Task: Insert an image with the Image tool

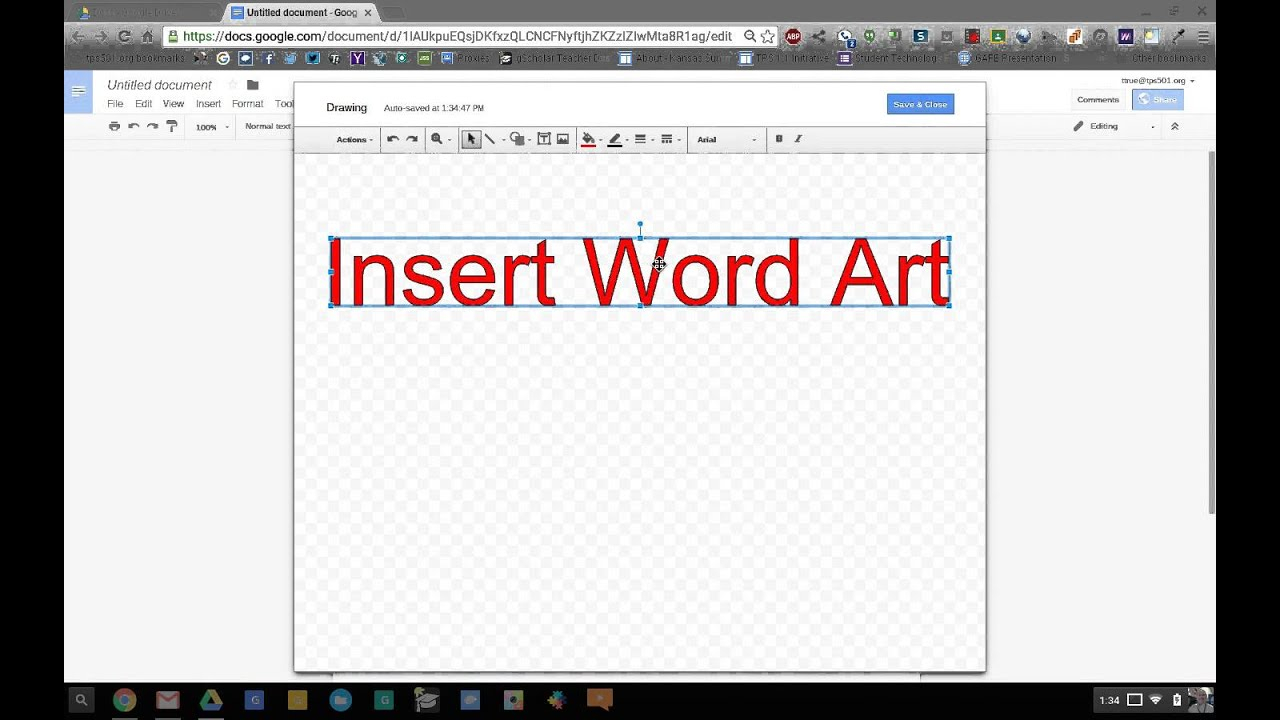Action: [x=563, y=139]
